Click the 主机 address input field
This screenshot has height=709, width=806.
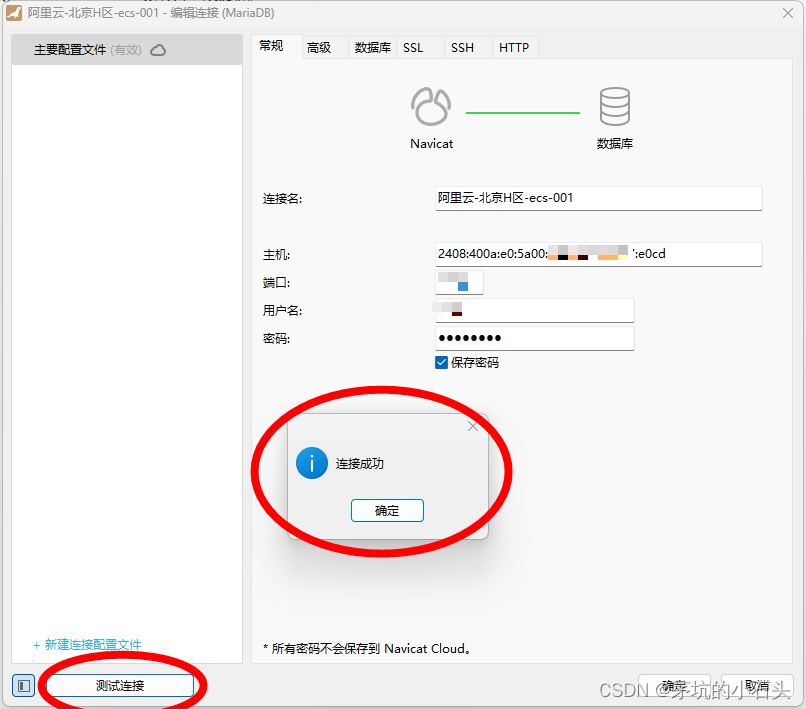[x=598, y=254]
